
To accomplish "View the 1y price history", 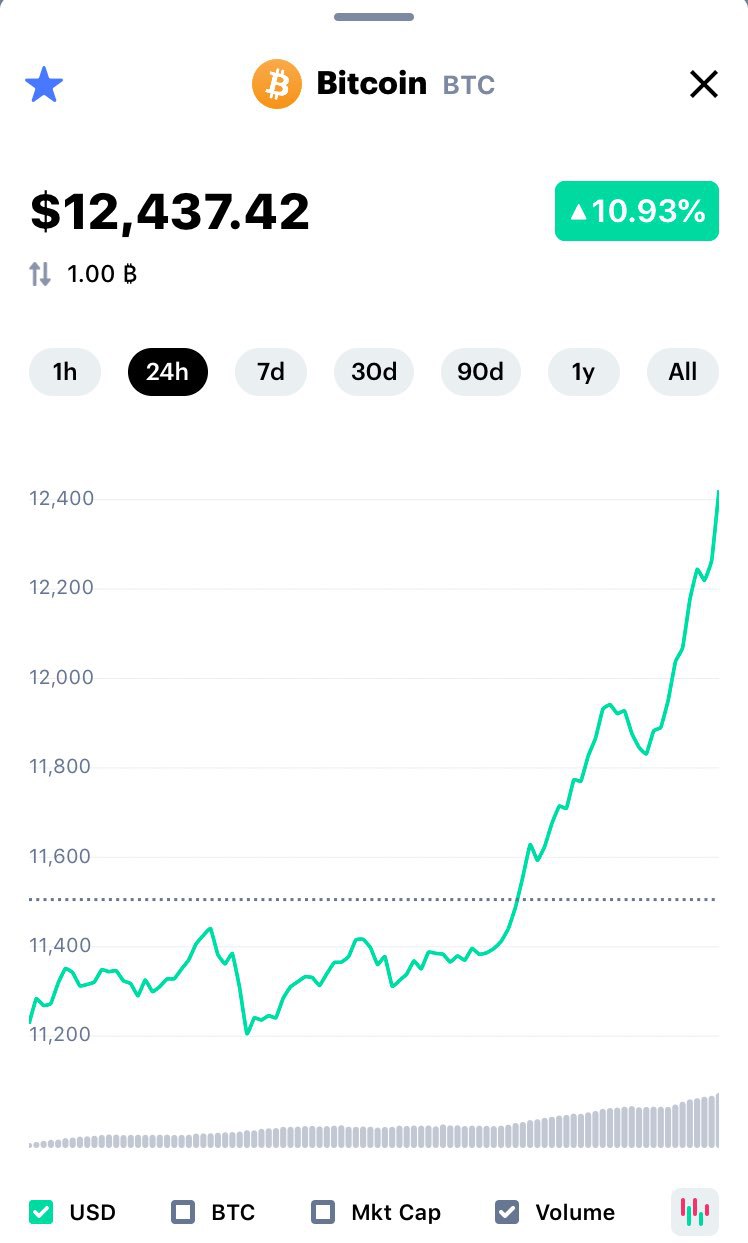I will (x=583, y=372).
